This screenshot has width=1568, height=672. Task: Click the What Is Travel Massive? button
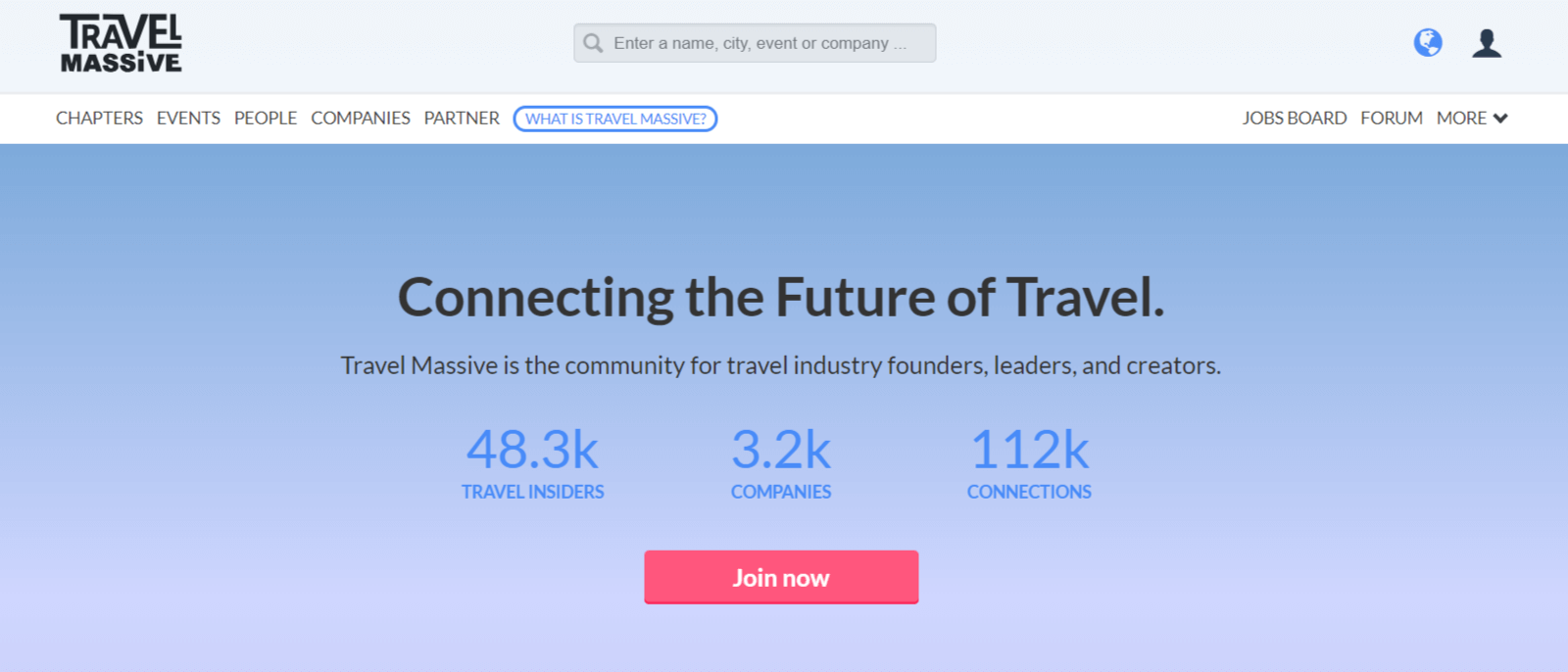coord(615,119)
